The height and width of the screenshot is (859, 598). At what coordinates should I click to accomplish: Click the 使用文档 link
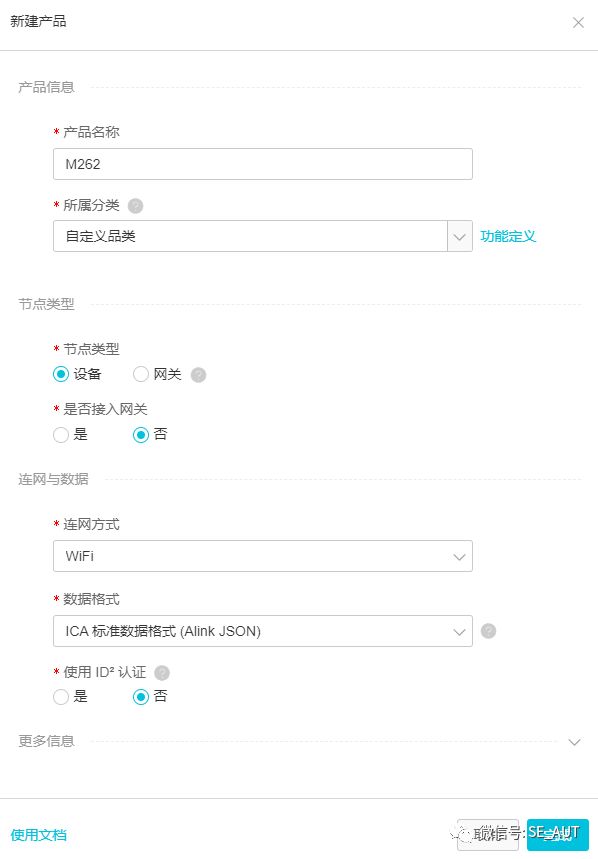38,834
